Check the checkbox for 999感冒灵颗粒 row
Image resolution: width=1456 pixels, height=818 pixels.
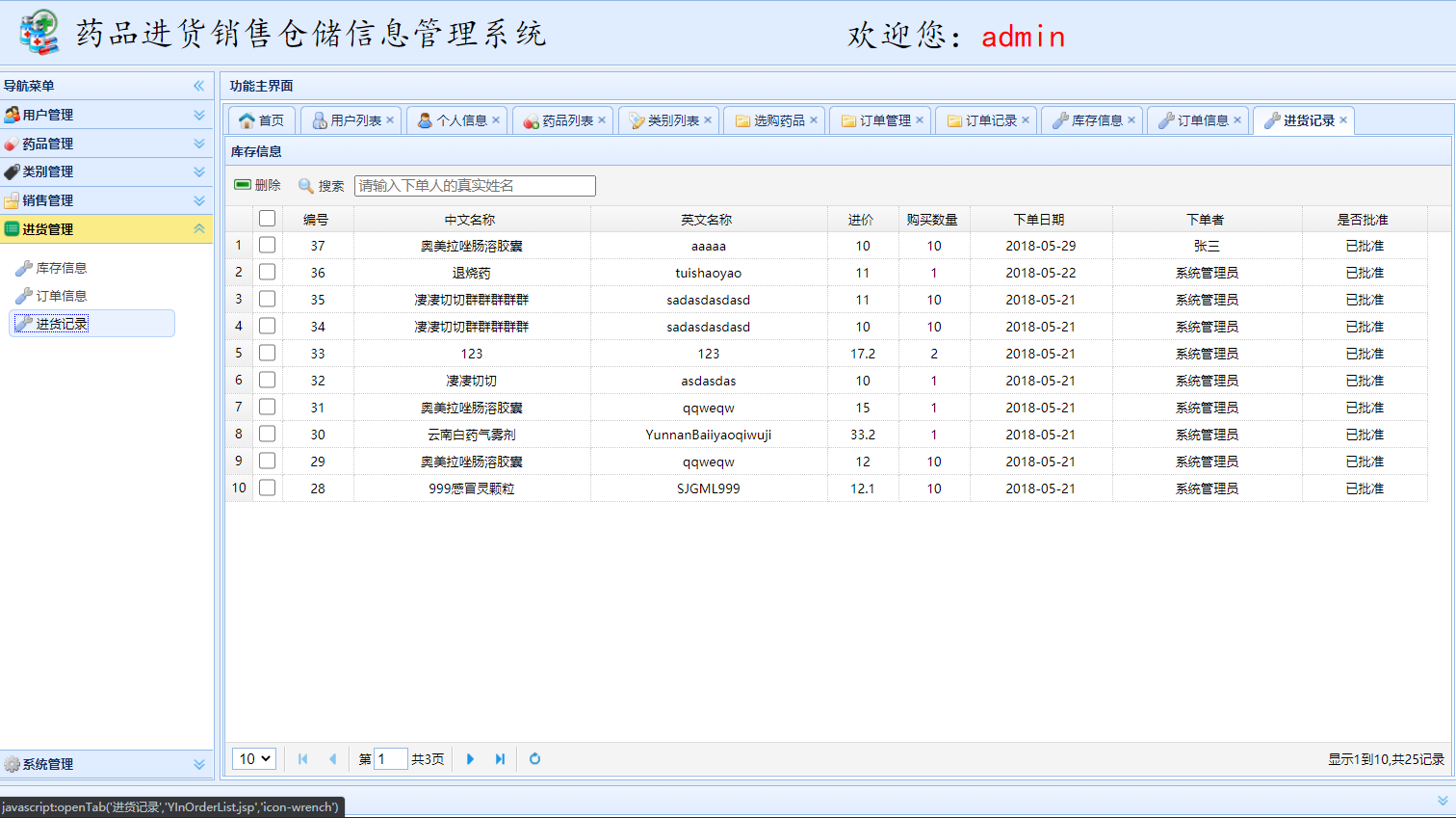(267, 488)
